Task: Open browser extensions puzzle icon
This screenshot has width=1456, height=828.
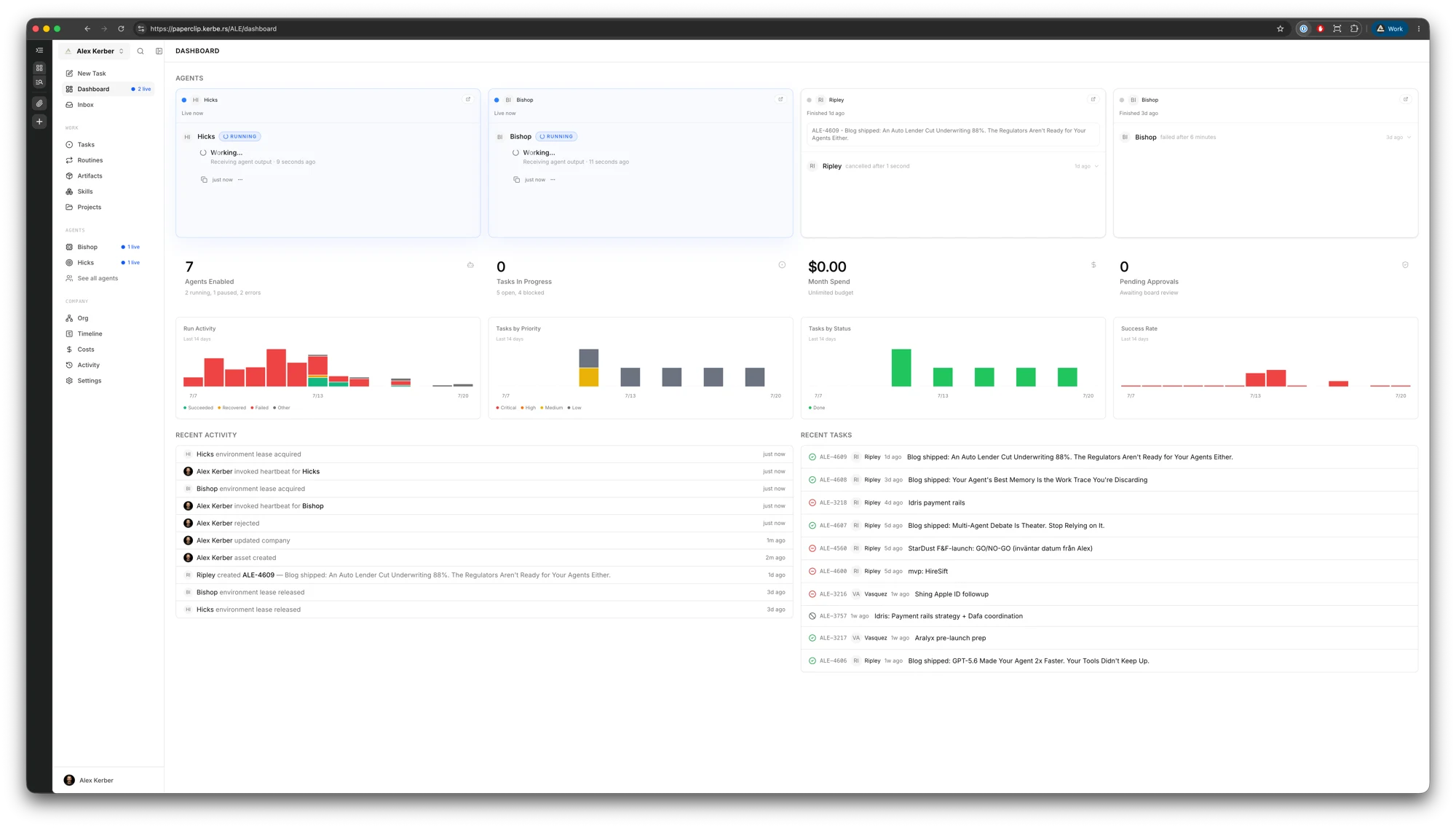Action: click(1354, 29)
